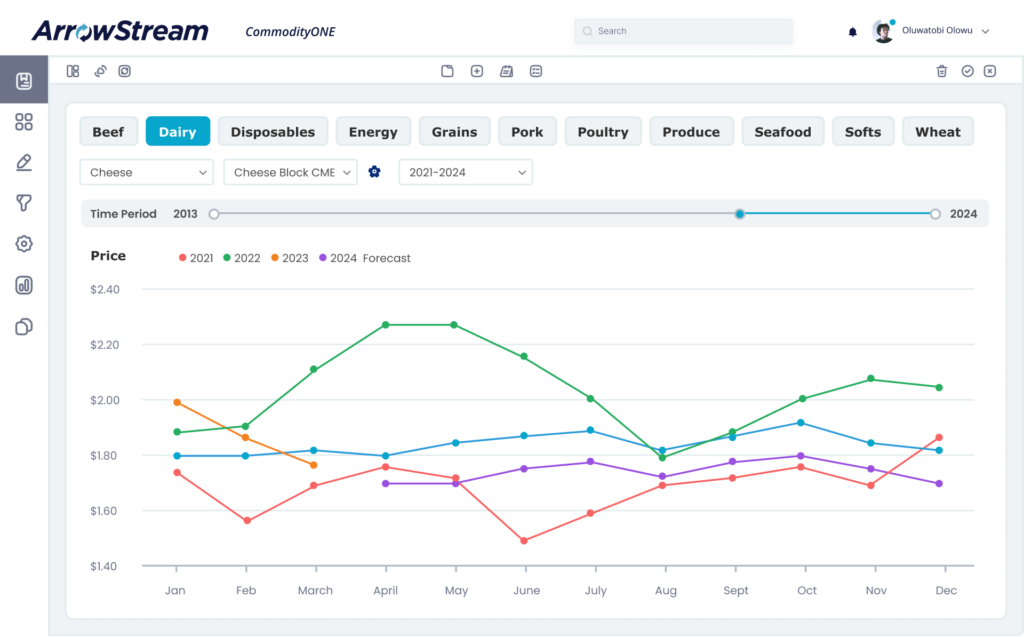Click the trash delete icon in toolbar
The image size is (1024, 637).
coord(941,71)
